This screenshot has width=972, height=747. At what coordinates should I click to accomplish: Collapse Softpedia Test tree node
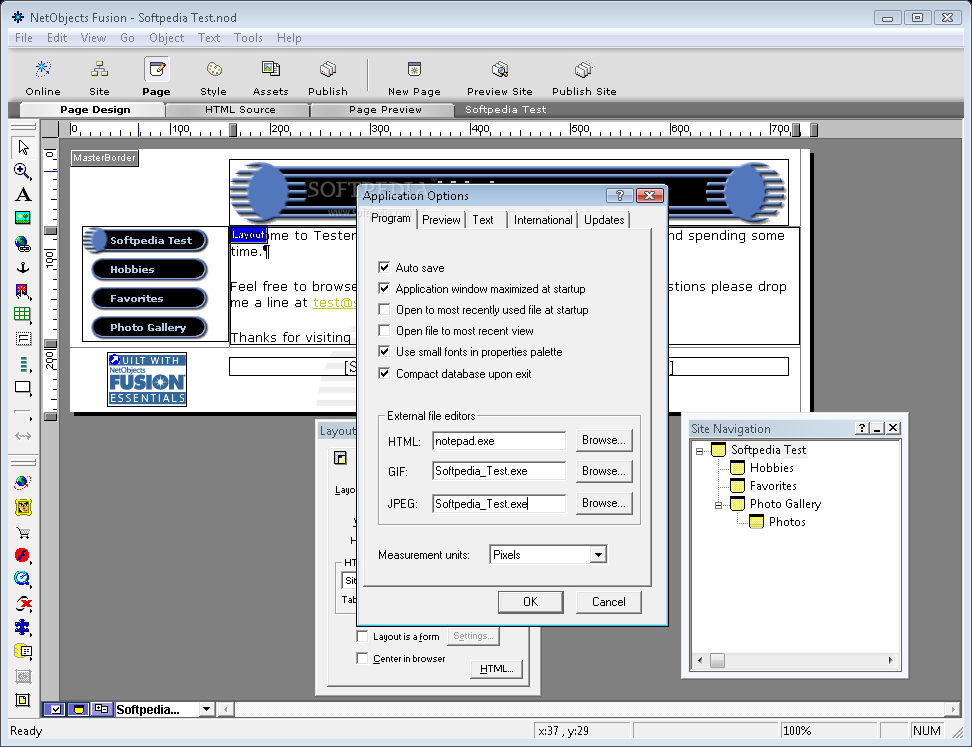point(699,451)
